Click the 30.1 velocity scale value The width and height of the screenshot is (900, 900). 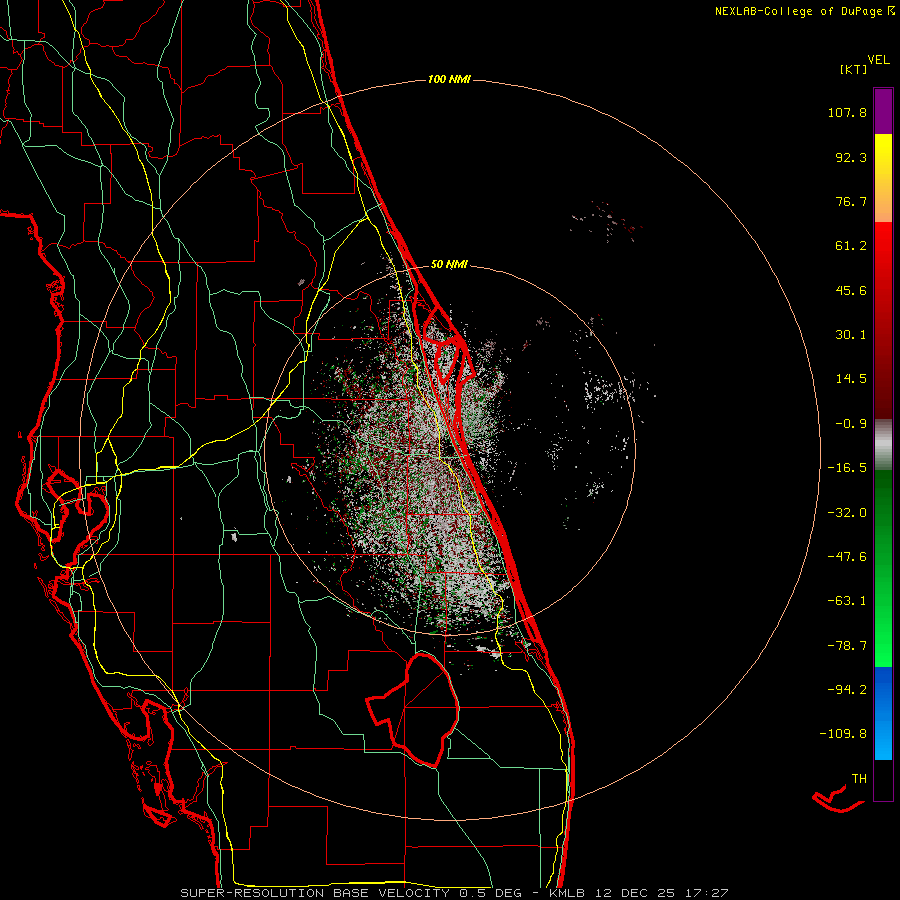coord(851,335)
